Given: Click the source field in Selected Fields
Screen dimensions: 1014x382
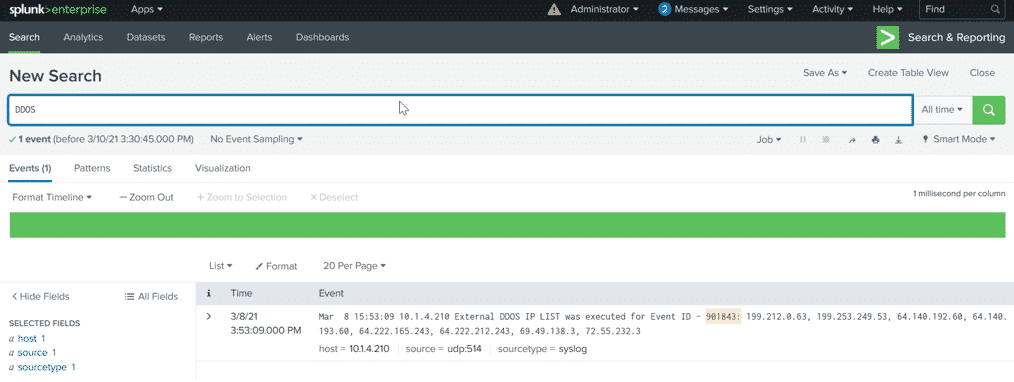Looking at the screenshot, I should pos(32,353).
